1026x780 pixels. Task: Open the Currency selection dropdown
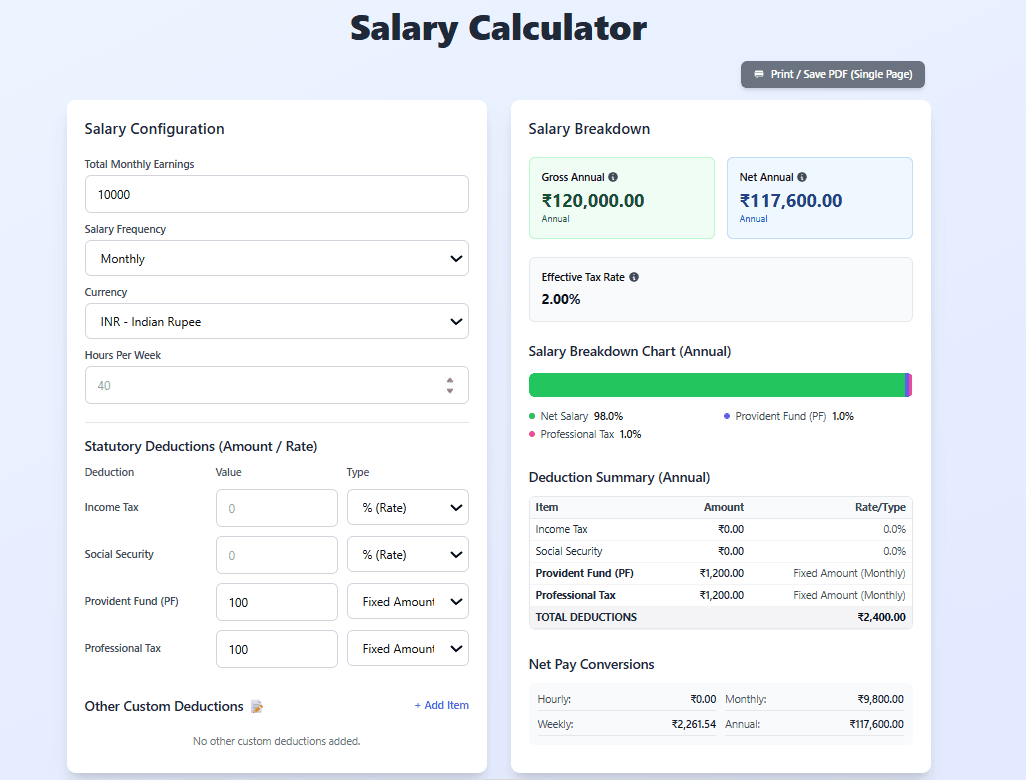[277, 321]
